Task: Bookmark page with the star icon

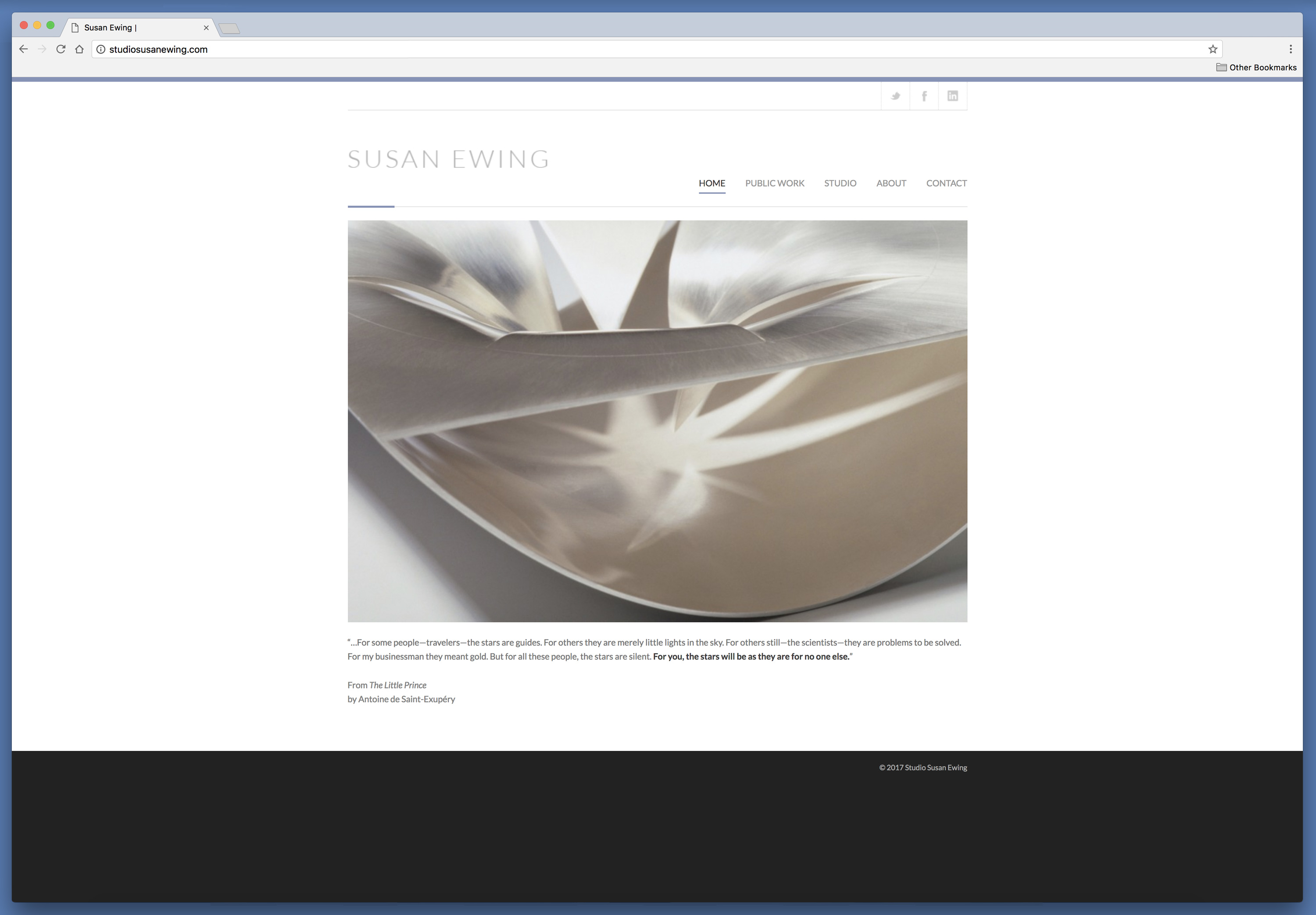Action: pos(1213,49)
